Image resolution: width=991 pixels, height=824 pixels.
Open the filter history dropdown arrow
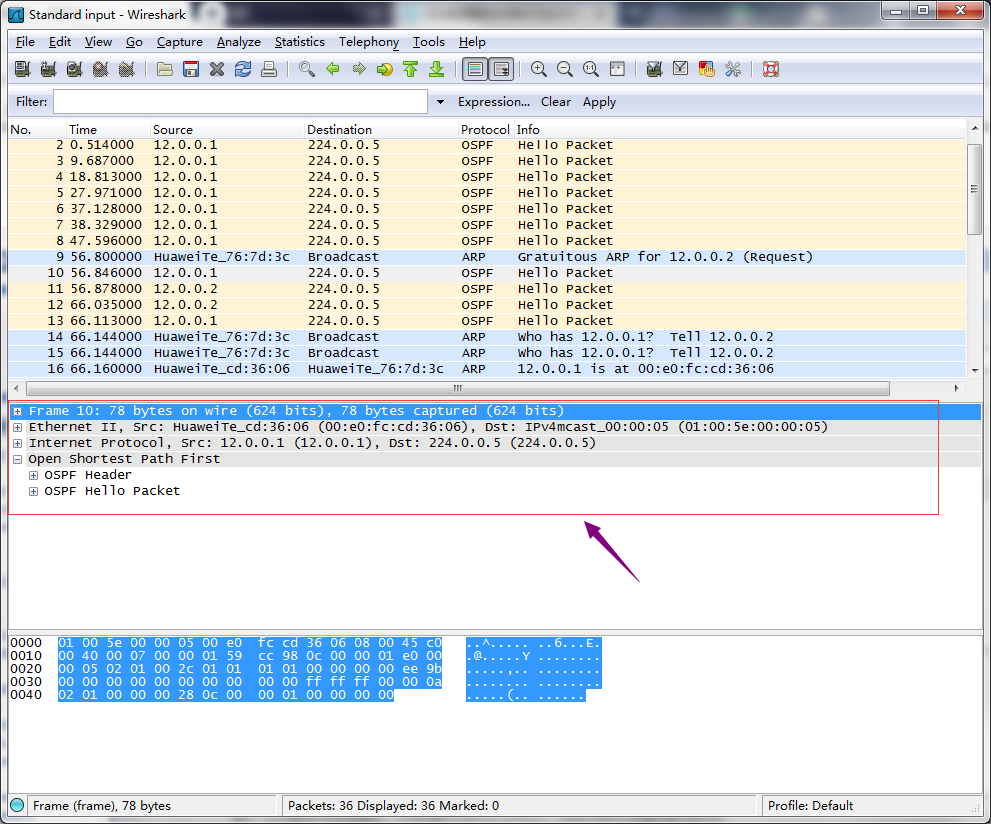440,102
